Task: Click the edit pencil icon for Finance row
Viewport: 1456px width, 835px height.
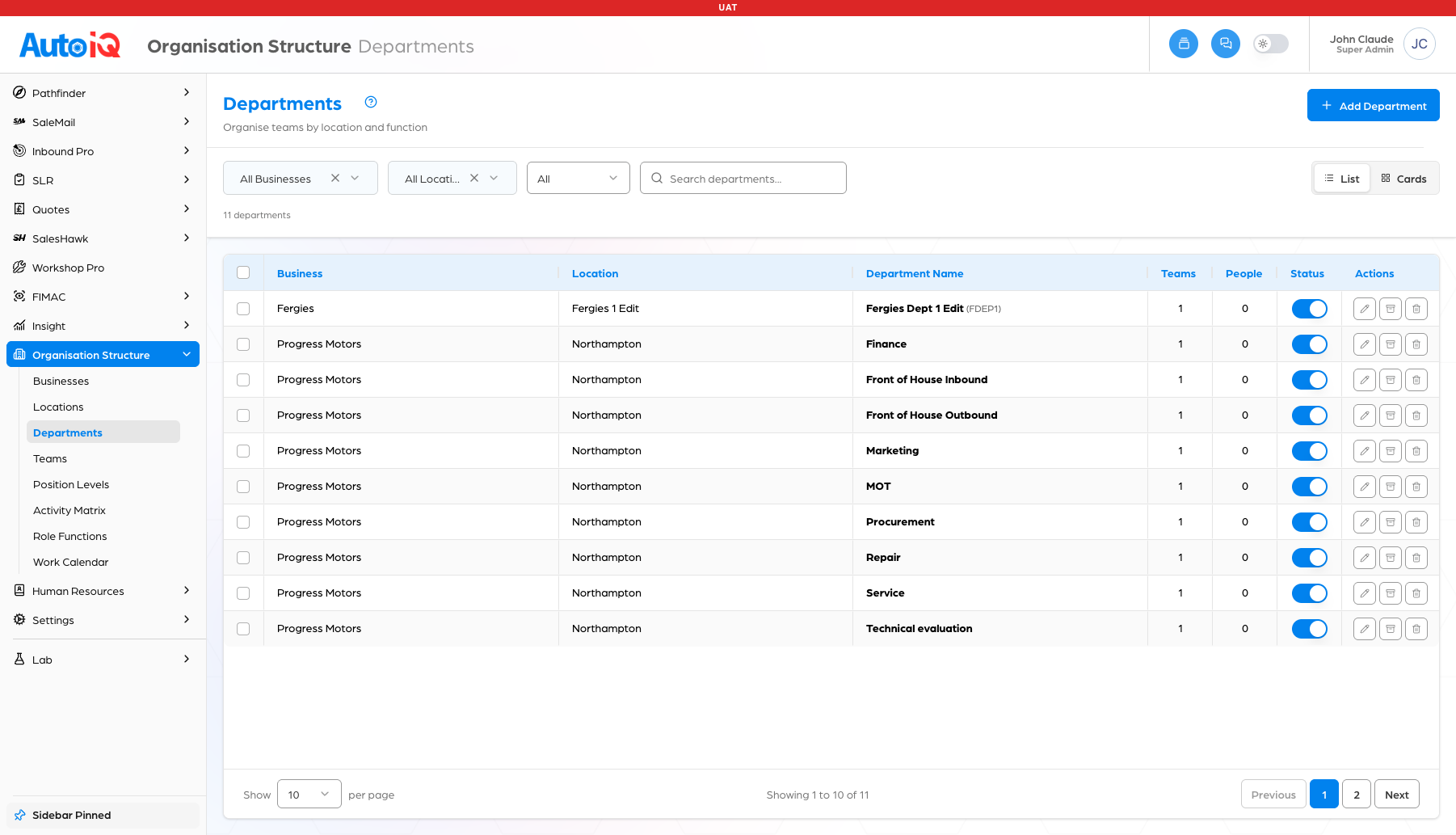Action: (x=1365, y=344)
